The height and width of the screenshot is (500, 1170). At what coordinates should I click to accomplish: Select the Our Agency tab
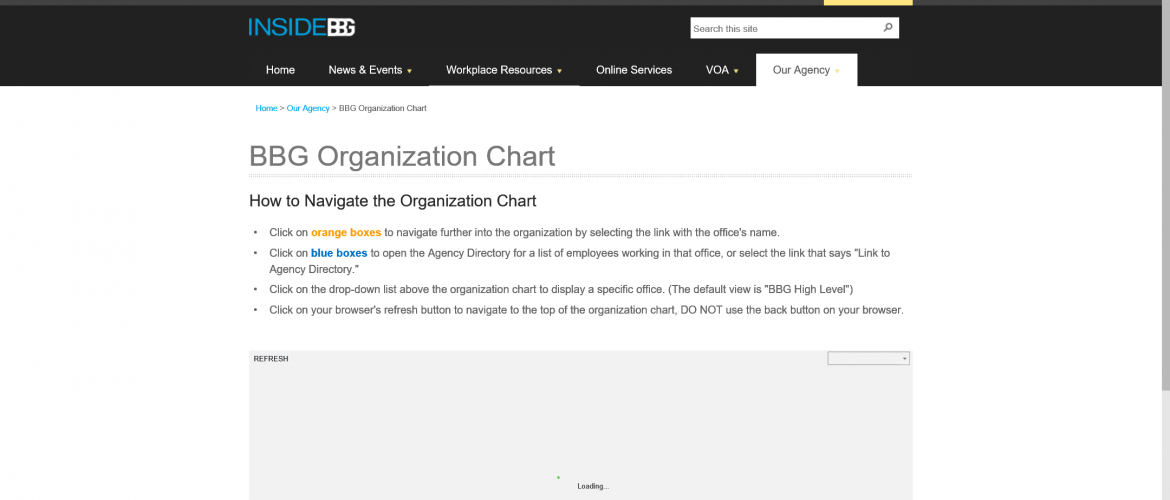click(807, 70)
